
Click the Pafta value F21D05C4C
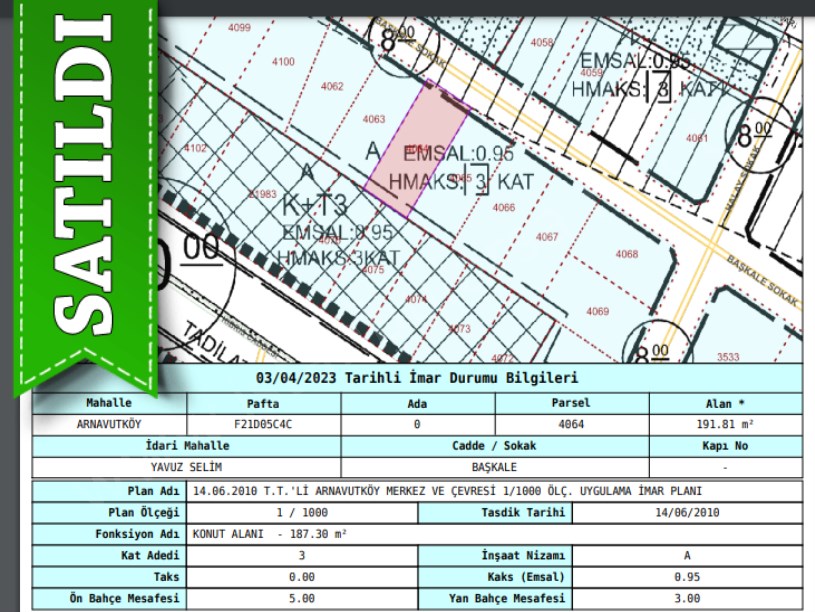coord(263,424)
